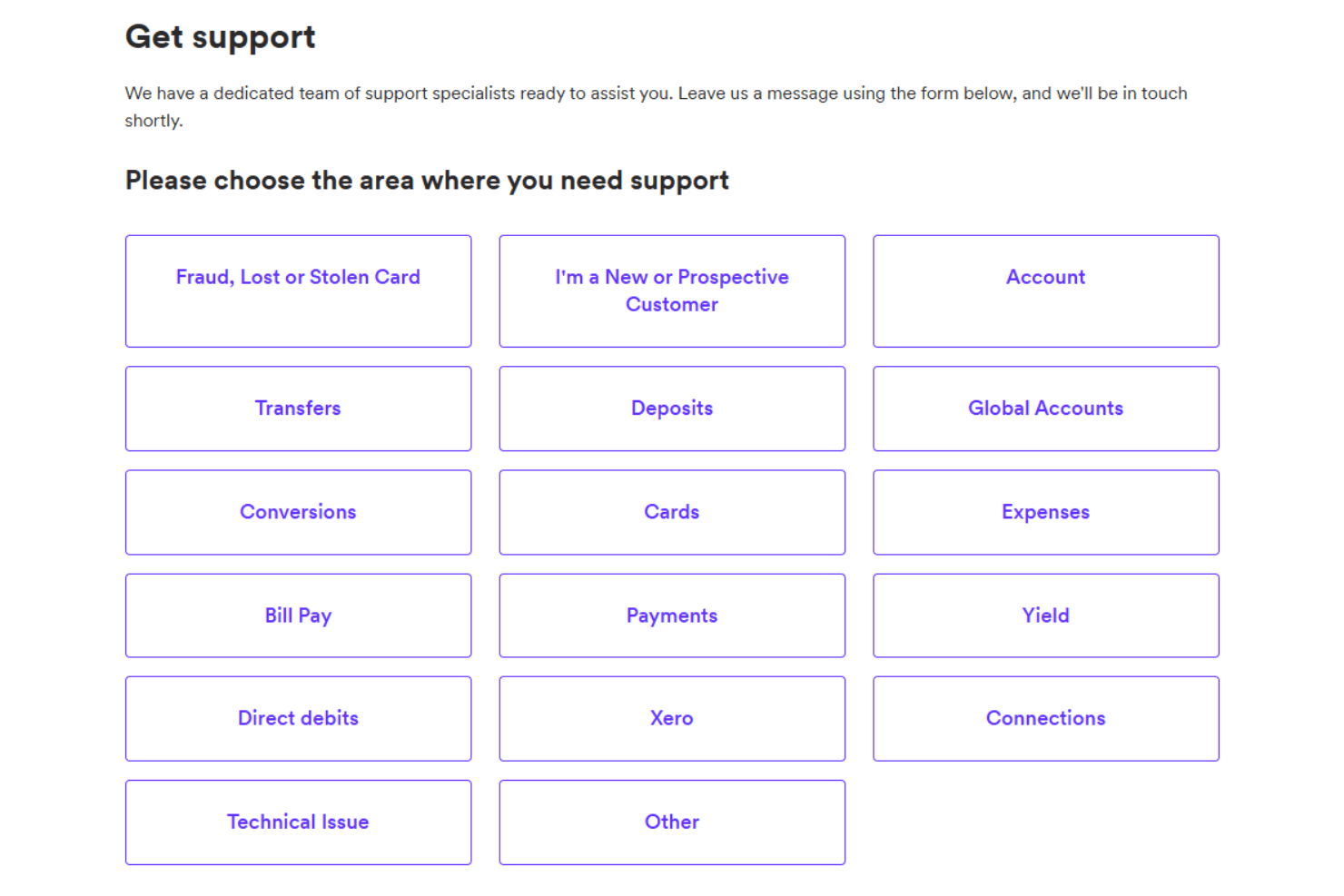1344x896 pixels.
Task: Choose I'm a New or Prospective Customer
Action: point(672,291)
